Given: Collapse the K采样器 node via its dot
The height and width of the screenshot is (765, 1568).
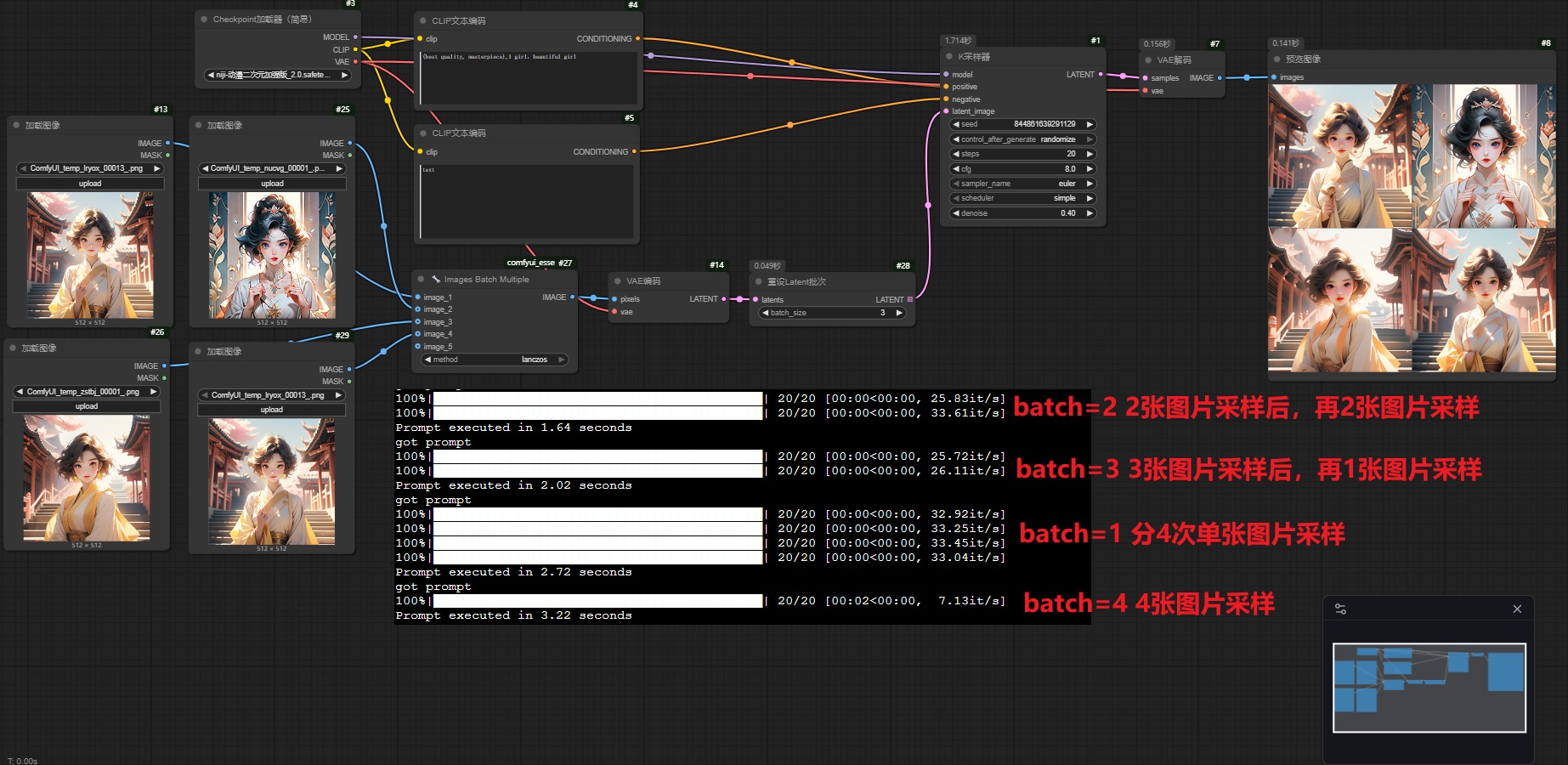Looking at the screenshot, I should click(x=949, y=57).
